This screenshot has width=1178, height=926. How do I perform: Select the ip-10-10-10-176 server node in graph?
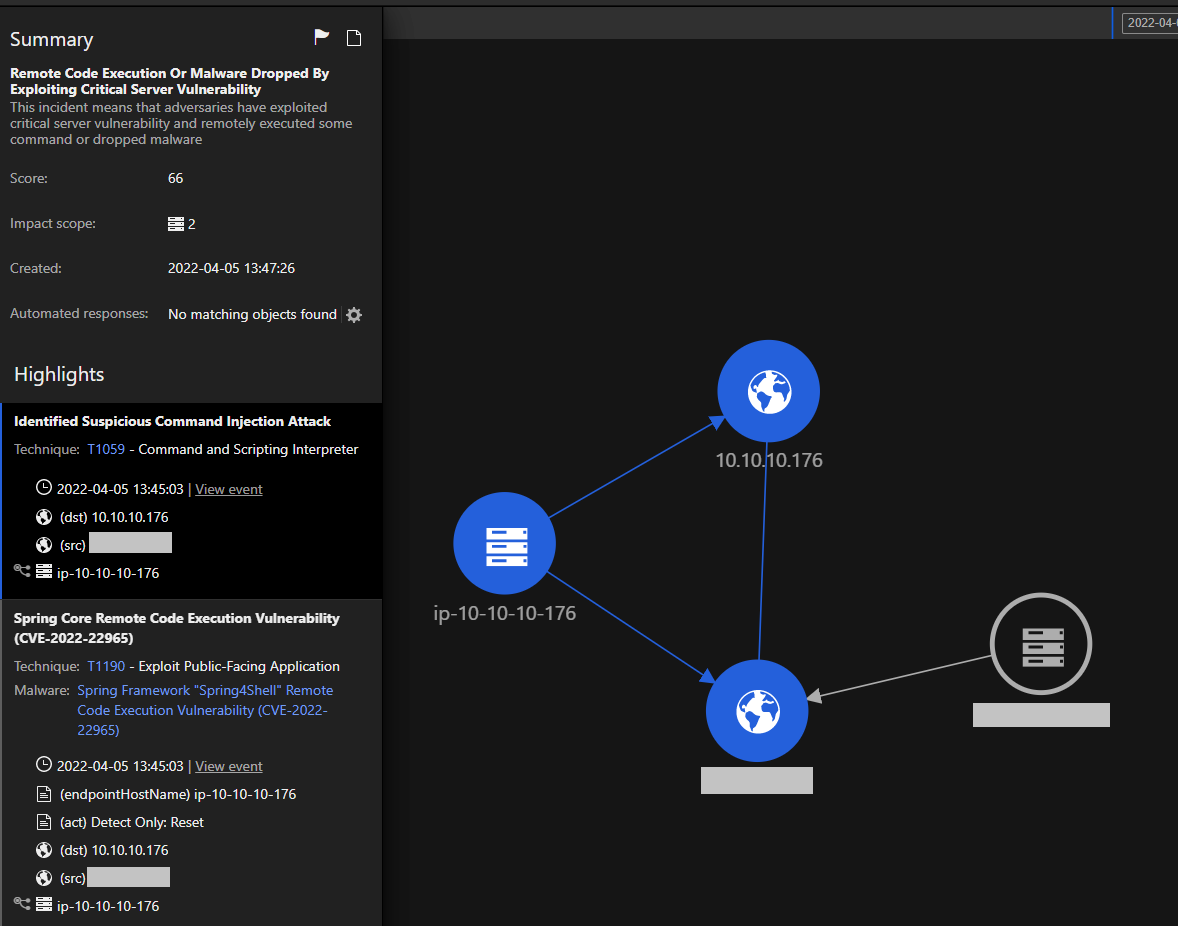point(504,545)
